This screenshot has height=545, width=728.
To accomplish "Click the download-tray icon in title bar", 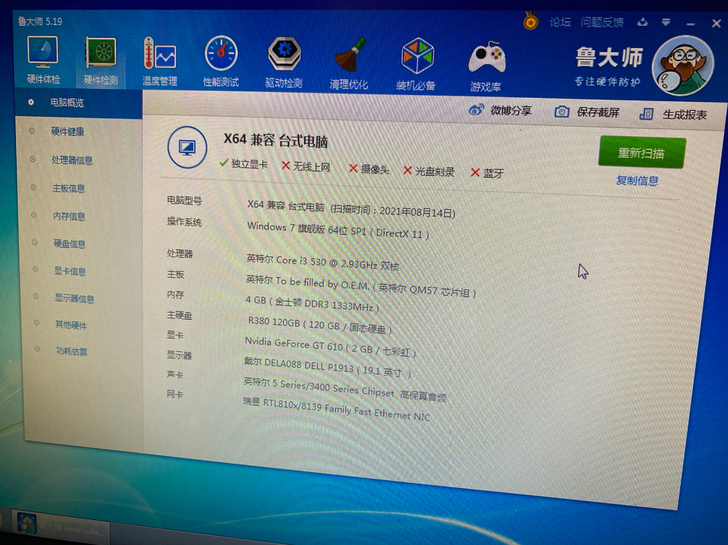I will tap(643, 22).
